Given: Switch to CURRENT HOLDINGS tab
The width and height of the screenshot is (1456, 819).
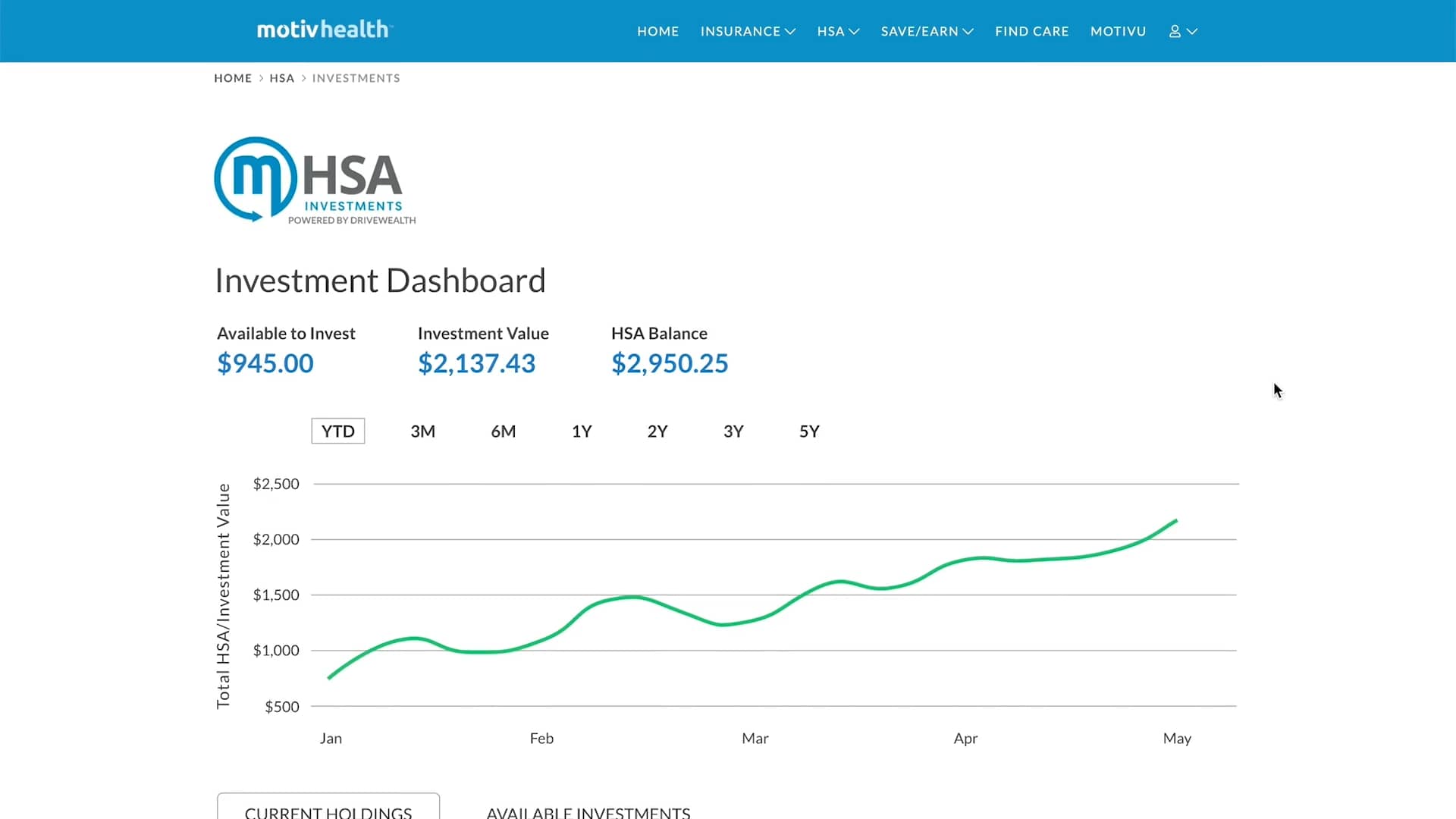Looking at the screenshot, I should 328,806.
